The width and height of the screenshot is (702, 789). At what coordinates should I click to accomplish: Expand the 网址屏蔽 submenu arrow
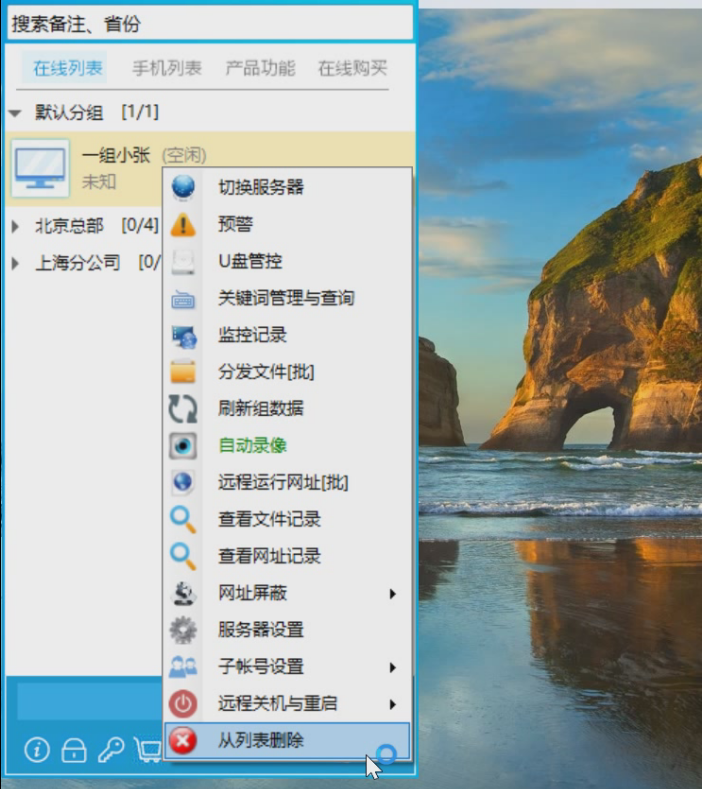coord(393,594)
